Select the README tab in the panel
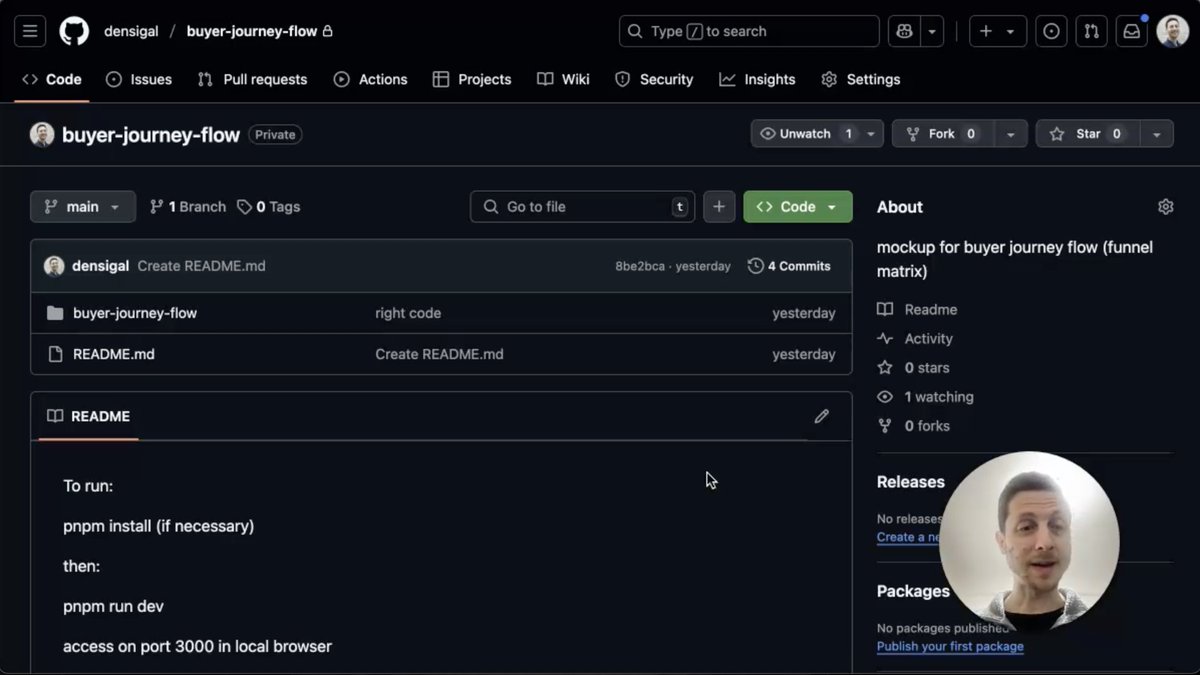The width and height of the screenshot is (1200, 675). (89, 416)
